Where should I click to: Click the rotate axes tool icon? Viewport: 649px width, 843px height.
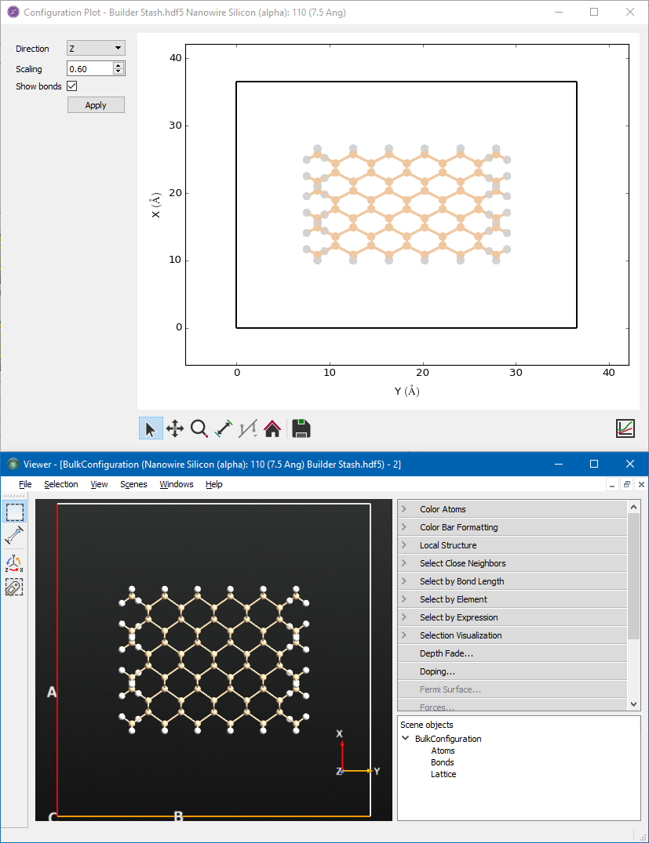click(x=15, y=564)
